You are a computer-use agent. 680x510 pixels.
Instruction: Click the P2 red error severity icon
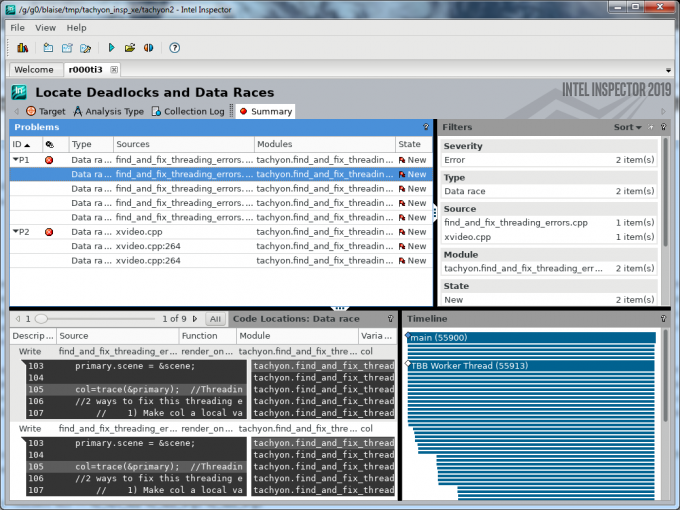[49, 232]
